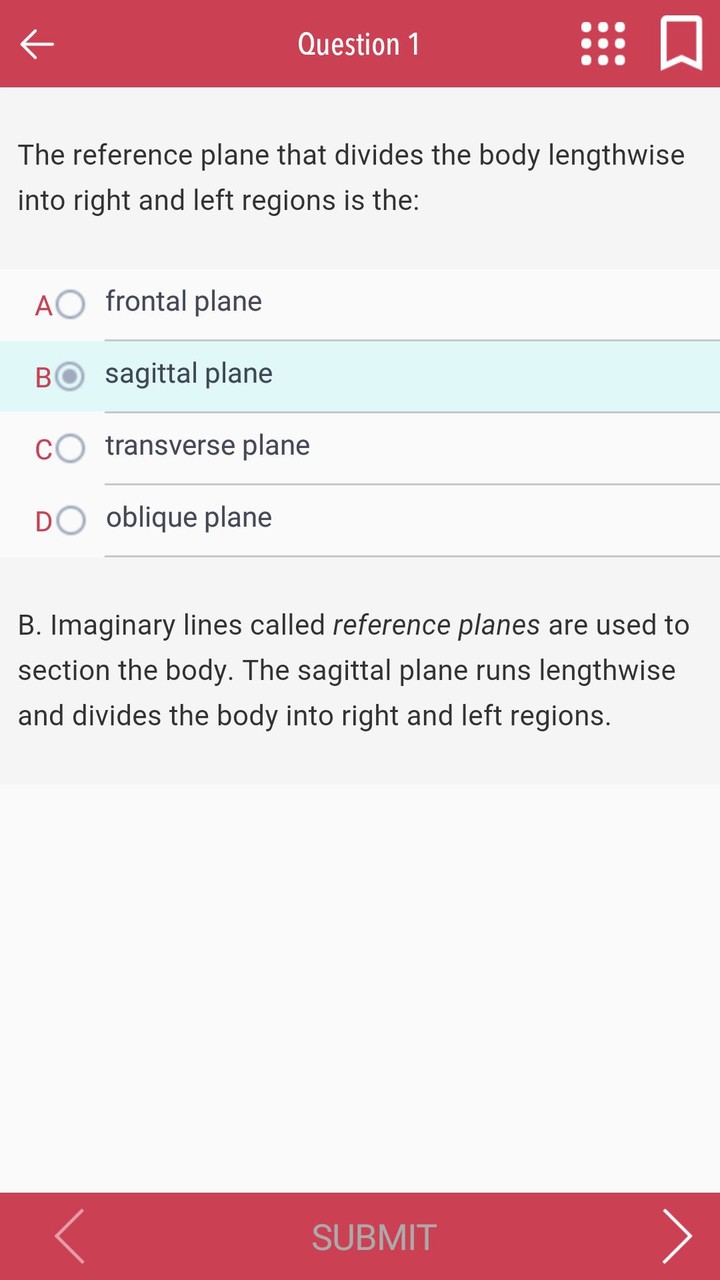Tap the back navigation arrow to exit quiz
This screenshot has height=1280, width=720.
point(36,44)
